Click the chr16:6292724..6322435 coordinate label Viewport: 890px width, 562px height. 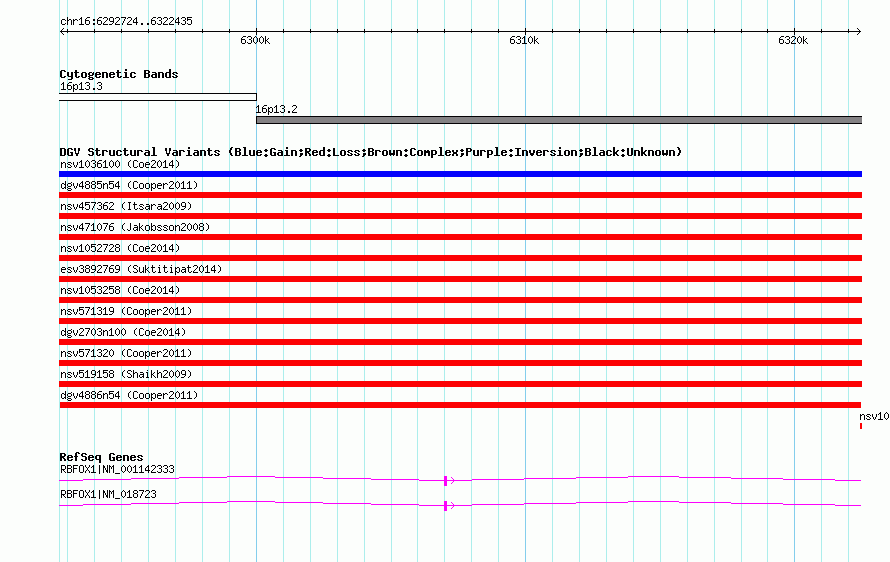pyautogui.click(x=126, y=22)
